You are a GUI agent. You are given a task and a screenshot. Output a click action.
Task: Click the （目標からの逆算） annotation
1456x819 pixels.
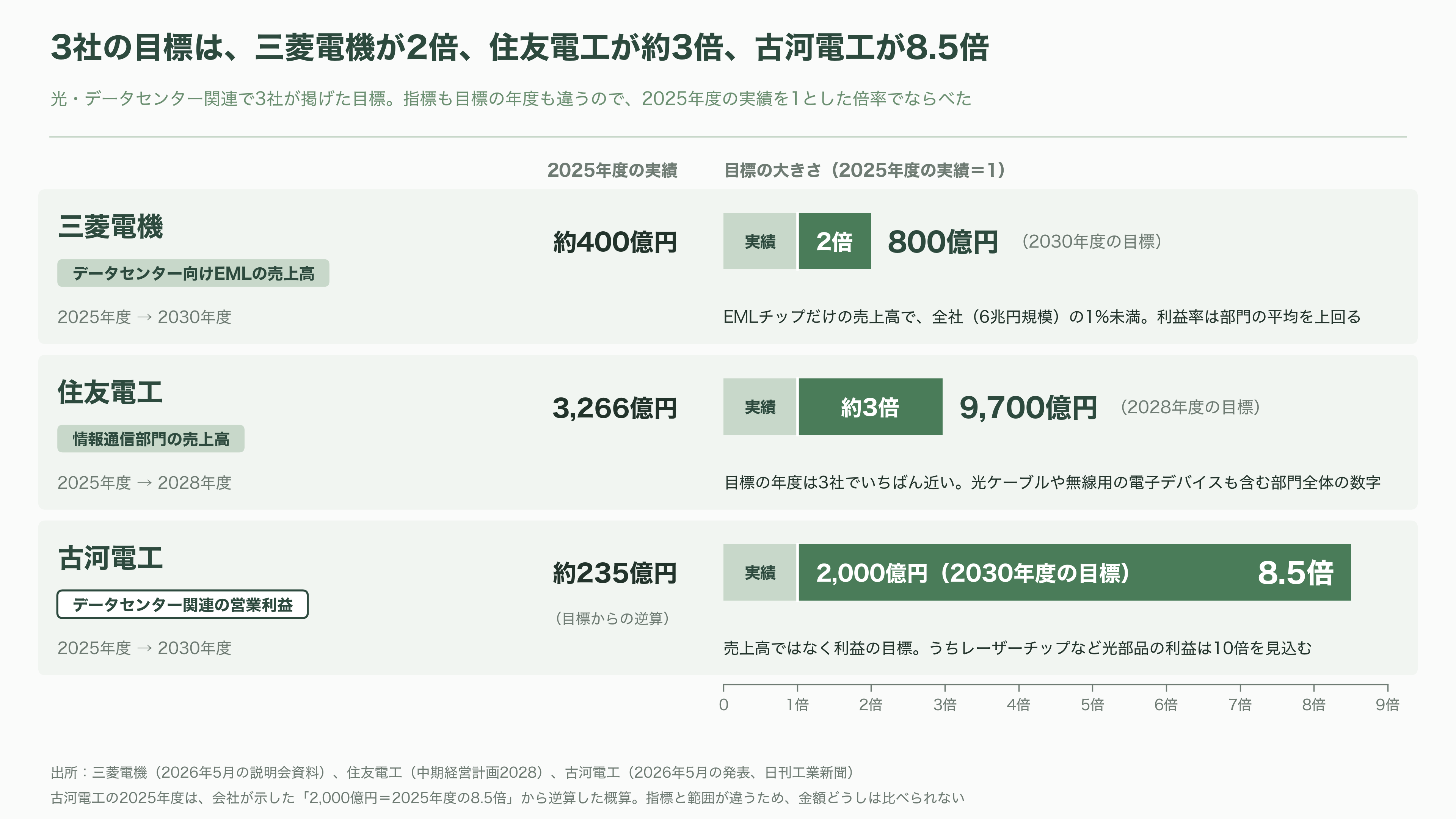click(613, 618)
